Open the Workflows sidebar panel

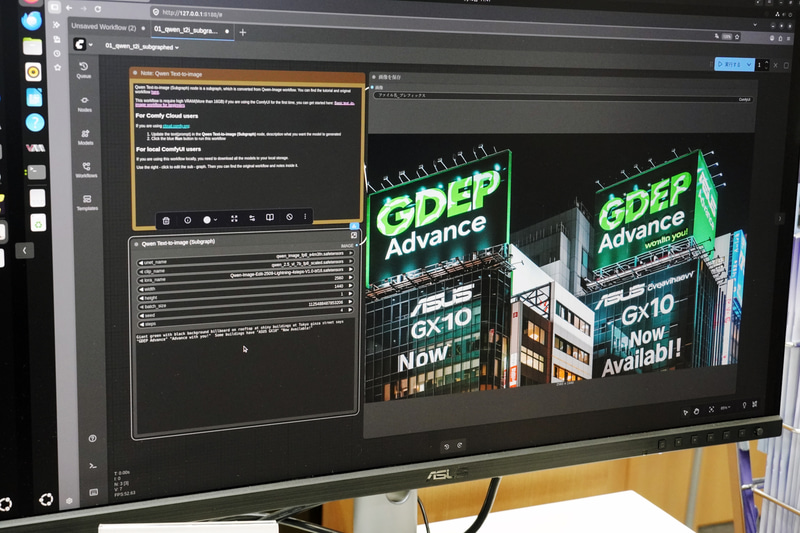pyautogui.click(x=86, y=170)
